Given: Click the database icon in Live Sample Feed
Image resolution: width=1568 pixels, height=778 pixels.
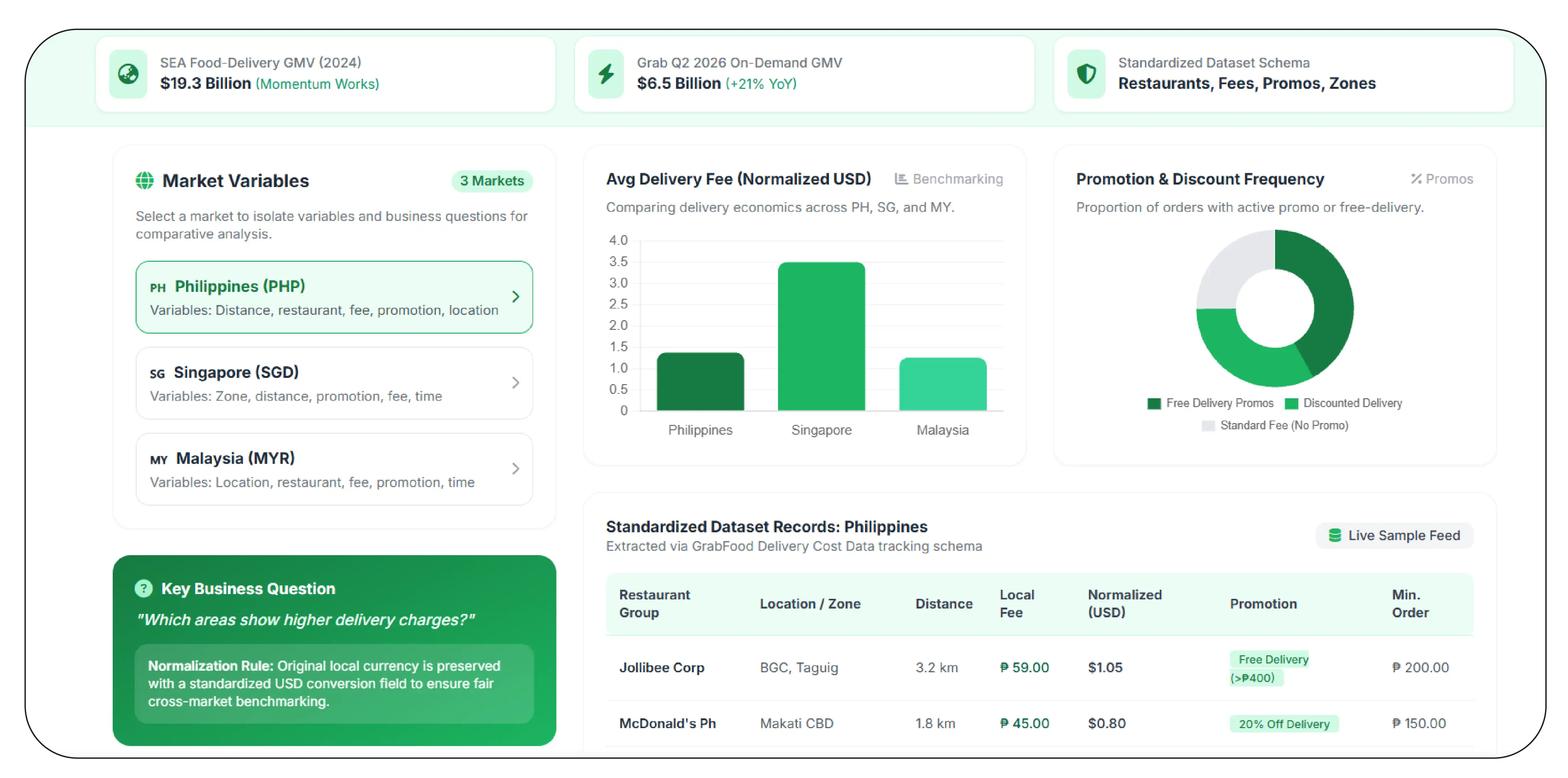Looking at the screenshot, I should 1334,535.
